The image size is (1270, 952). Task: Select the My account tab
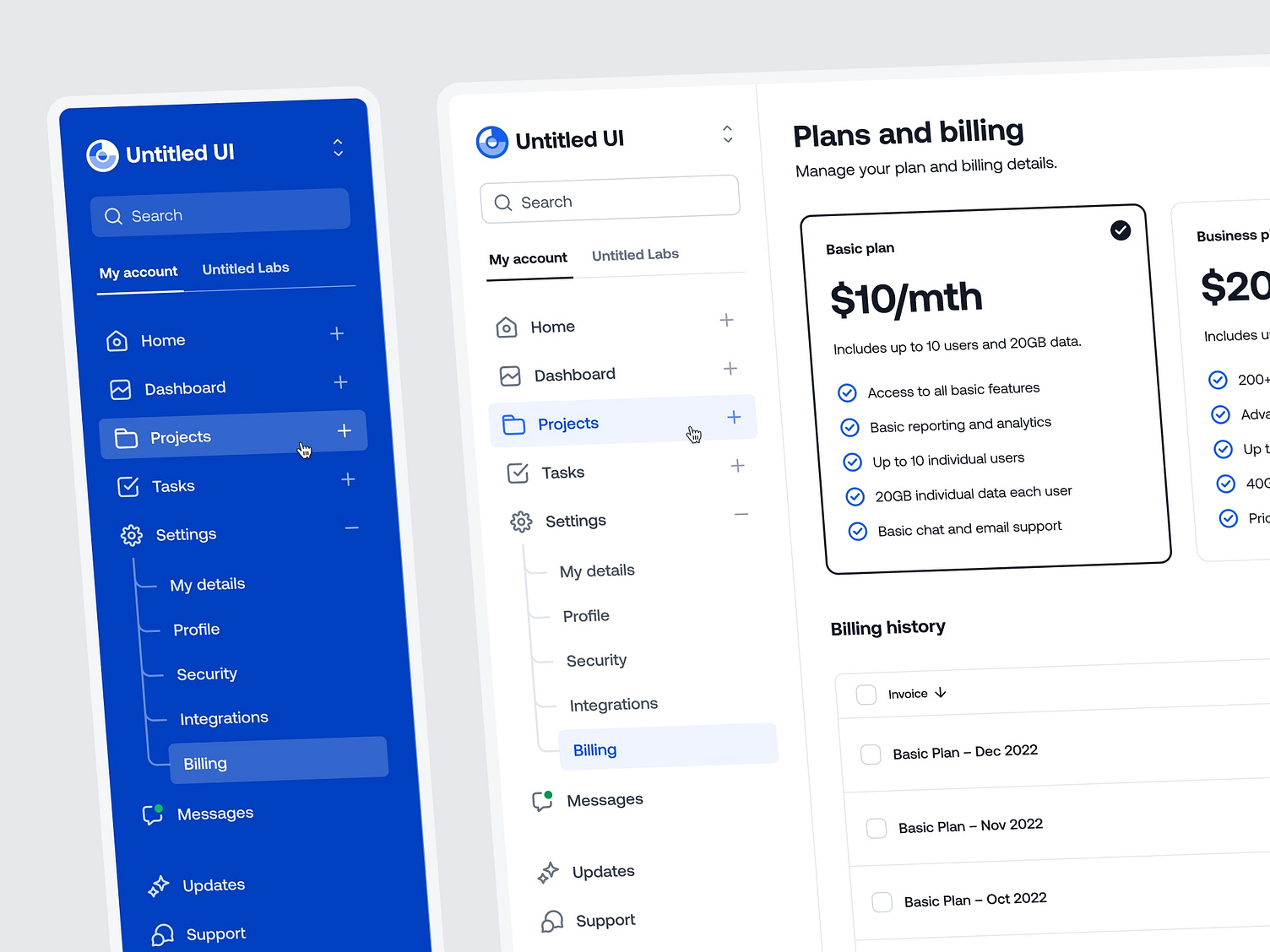(x=529, y=258)
